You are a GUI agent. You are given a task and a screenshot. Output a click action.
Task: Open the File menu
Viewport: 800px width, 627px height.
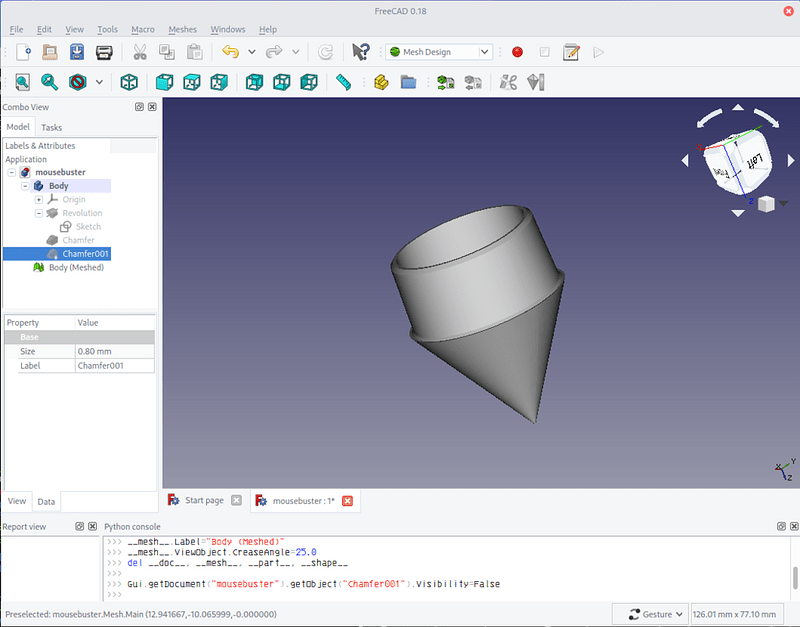point(16,30)
